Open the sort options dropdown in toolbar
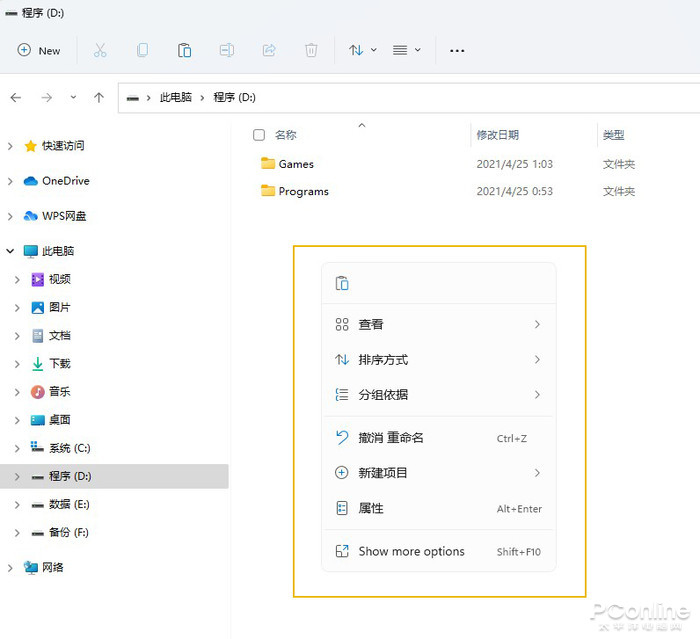The height and width of the screenshot is (639, 700). click(362, 50)
